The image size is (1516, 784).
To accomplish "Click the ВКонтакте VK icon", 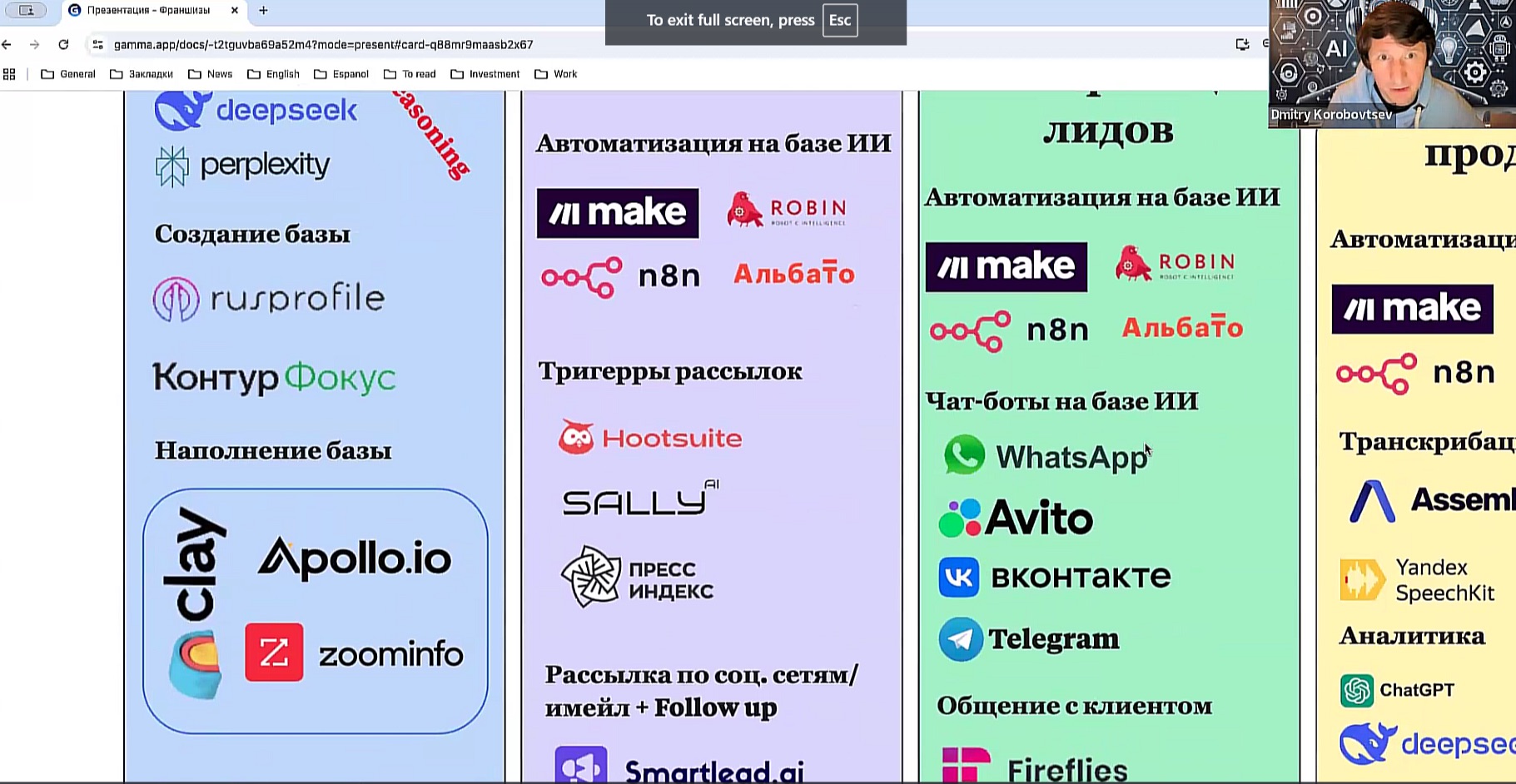I will [959, 578].
